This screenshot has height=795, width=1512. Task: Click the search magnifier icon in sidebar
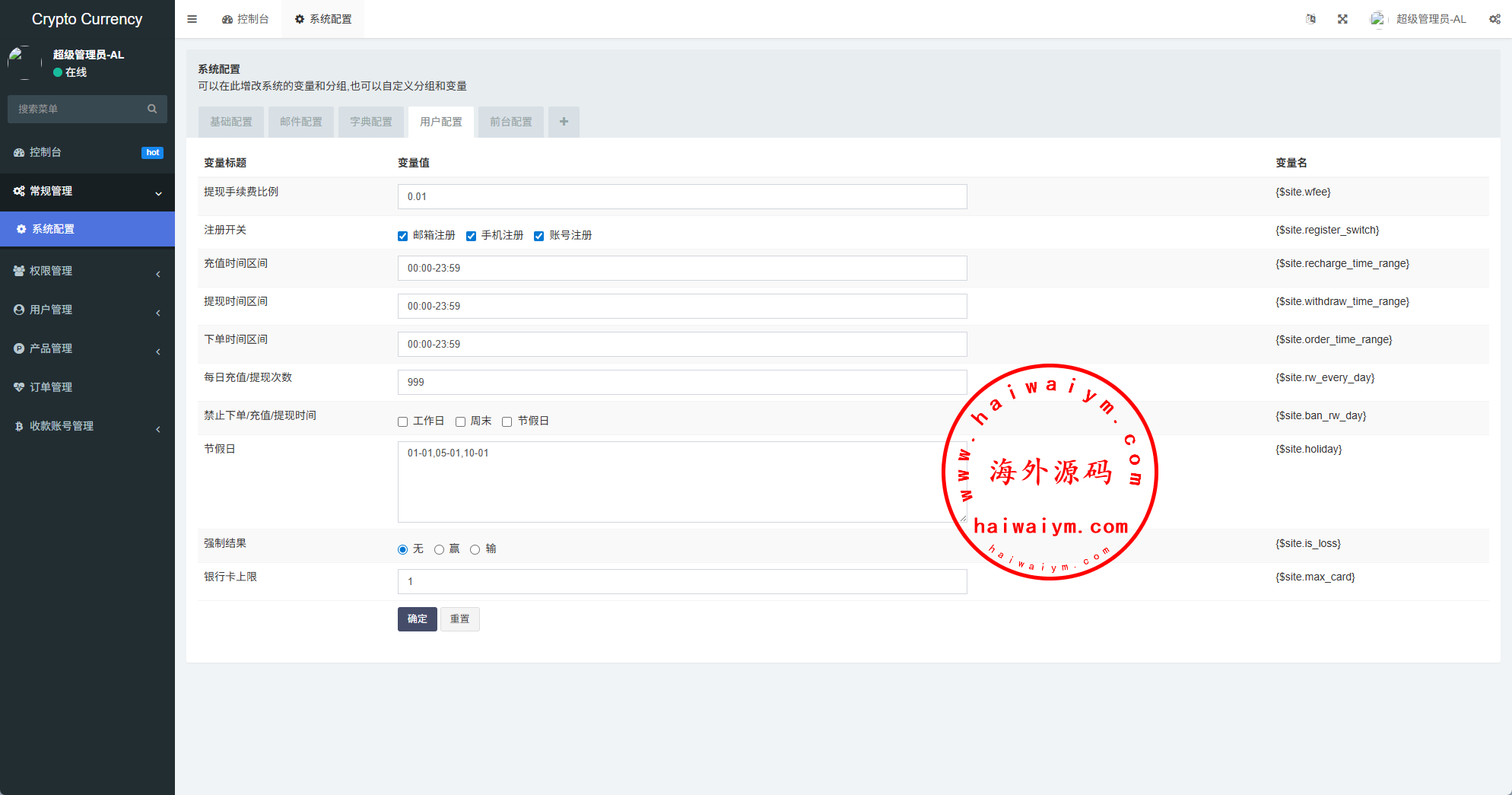[152, 109]
